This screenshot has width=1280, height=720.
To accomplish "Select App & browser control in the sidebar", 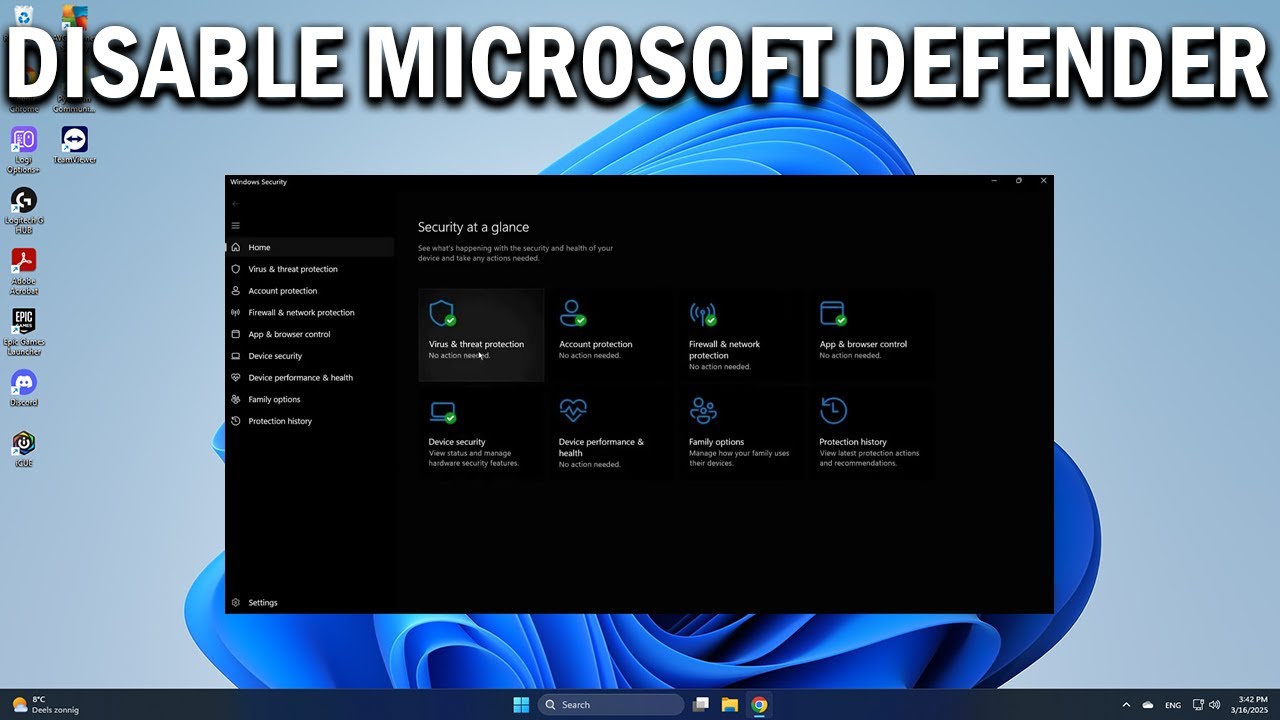I will click(310, 334).
